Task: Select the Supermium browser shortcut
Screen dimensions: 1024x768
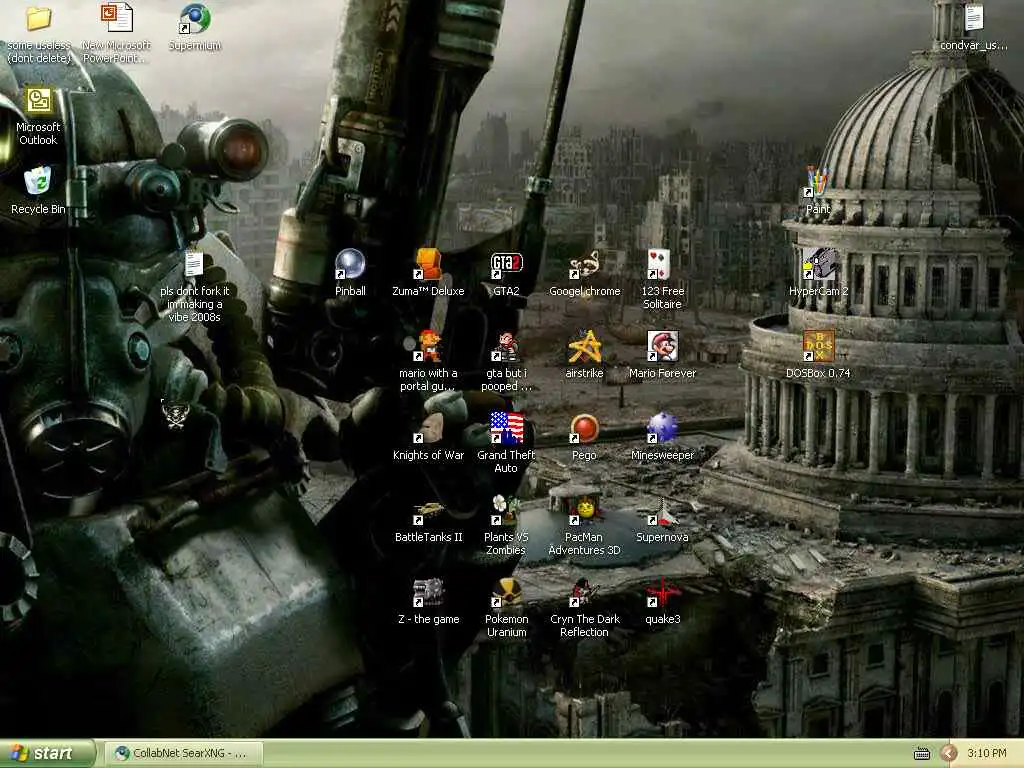Action: [195, 18]
